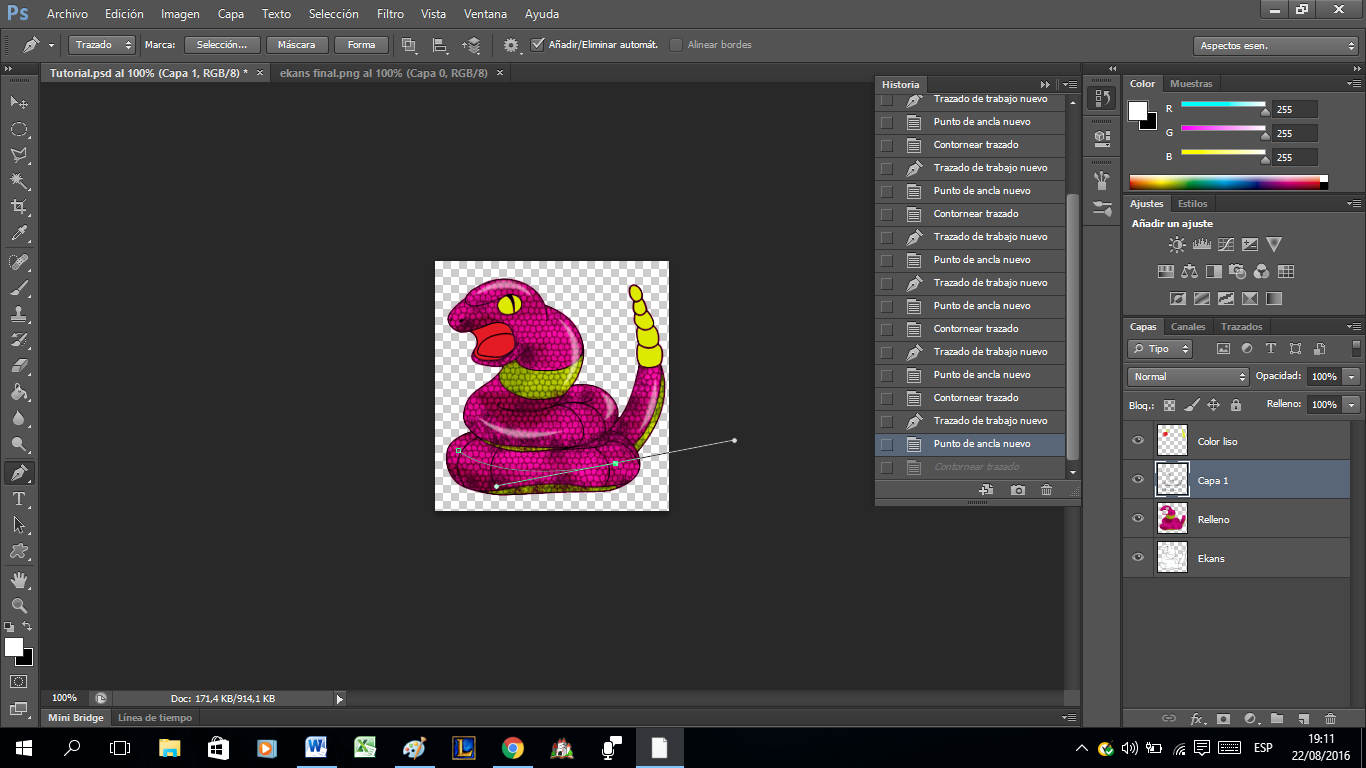Screen dimensions: 1366x768
Task: Open the Estilos tab
Action: [1192, 204]
